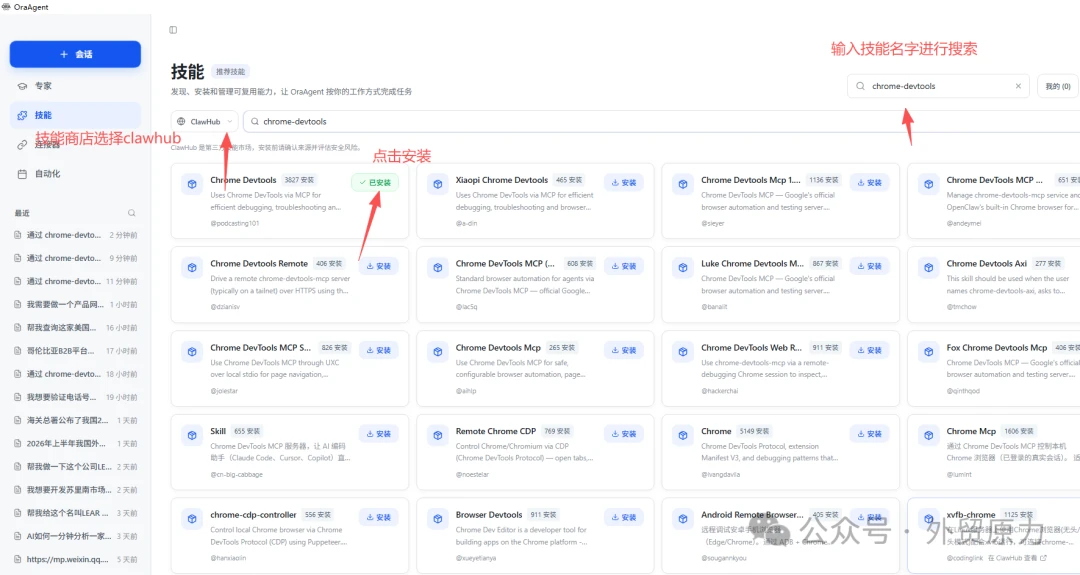1080x575 pixels.
Task: Select 技能 in the sidebar
Action: point(75,115)
